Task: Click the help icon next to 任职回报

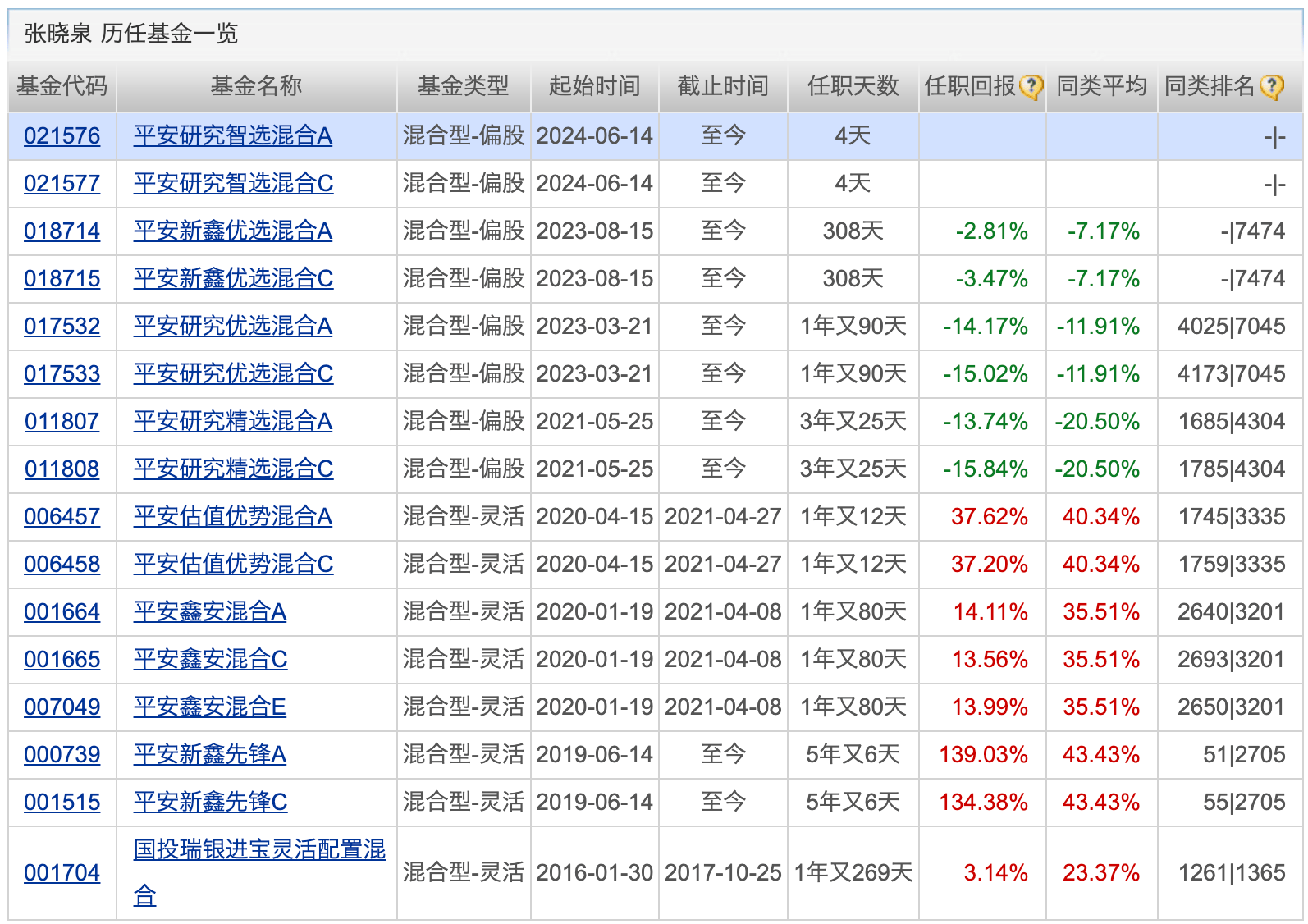Action: coord(1031,86)
